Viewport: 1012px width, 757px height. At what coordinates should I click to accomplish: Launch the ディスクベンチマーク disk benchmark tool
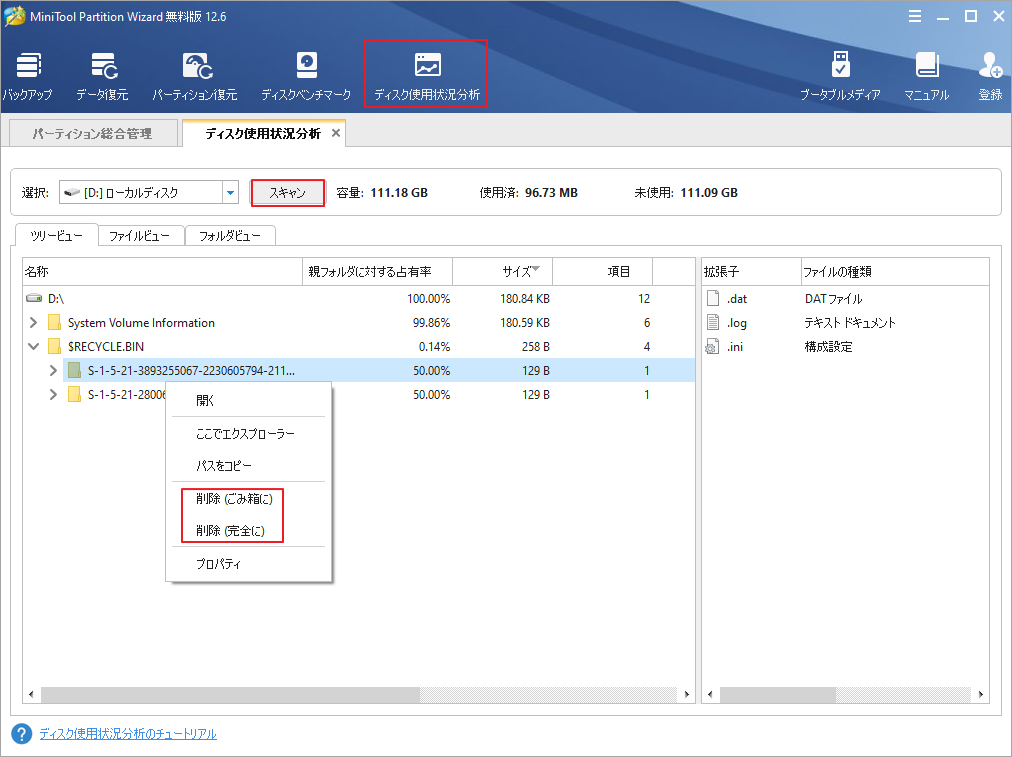305,72
